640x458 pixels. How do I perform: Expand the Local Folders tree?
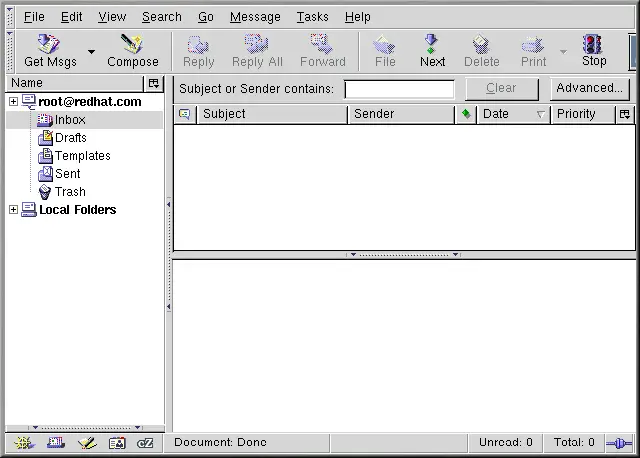coord(13,209)
